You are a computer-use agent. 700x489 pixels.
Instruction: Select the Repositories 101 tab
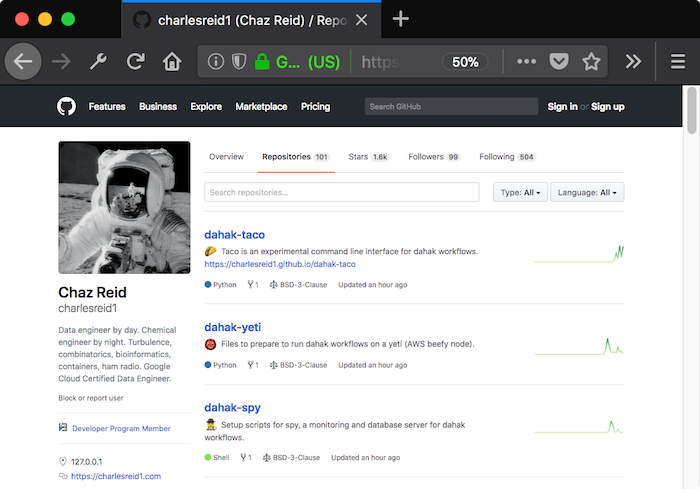296,157
